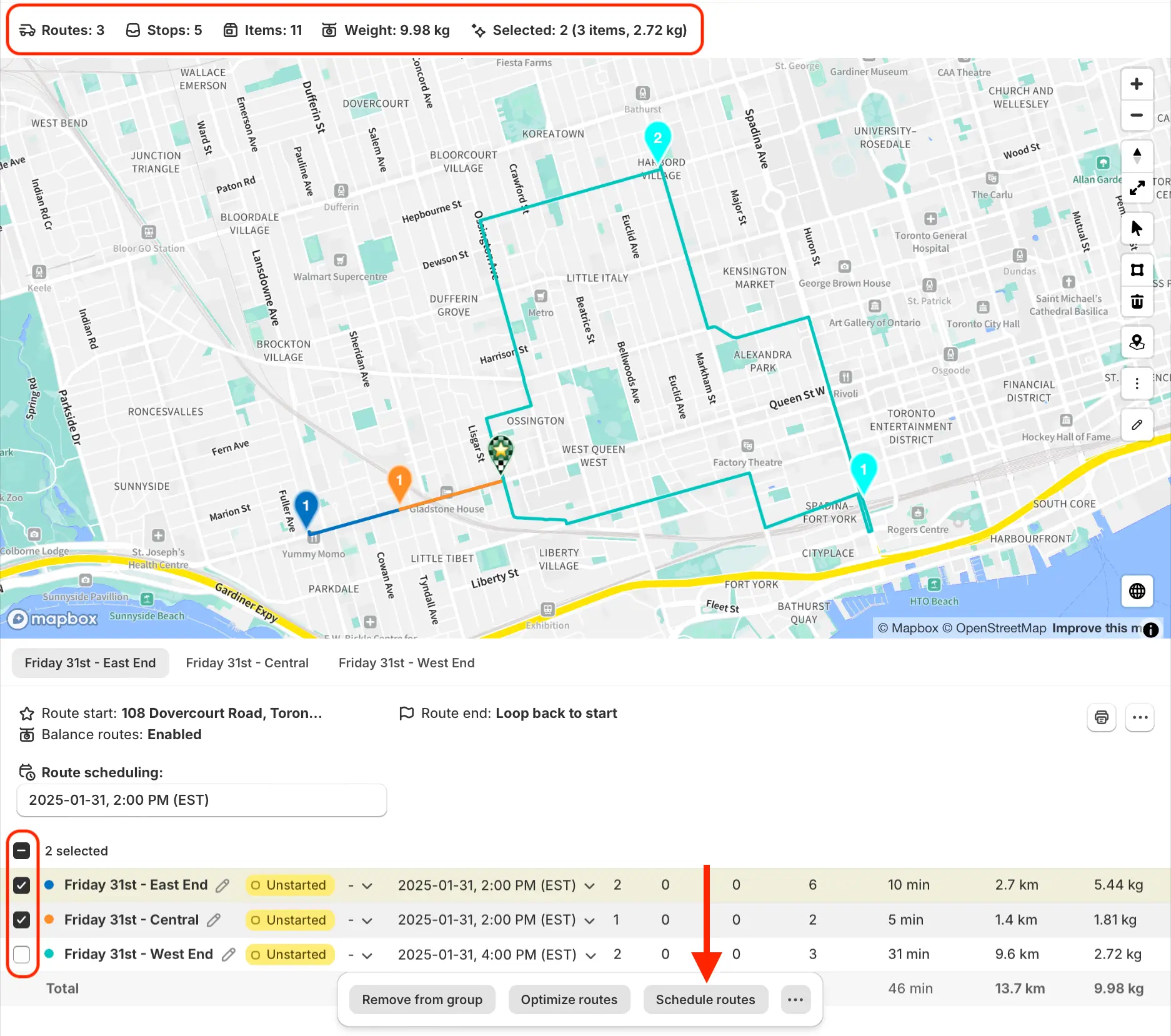Open the globe map style icon
This screenshot has width=1171, height=1036.
click(1137, 591)
